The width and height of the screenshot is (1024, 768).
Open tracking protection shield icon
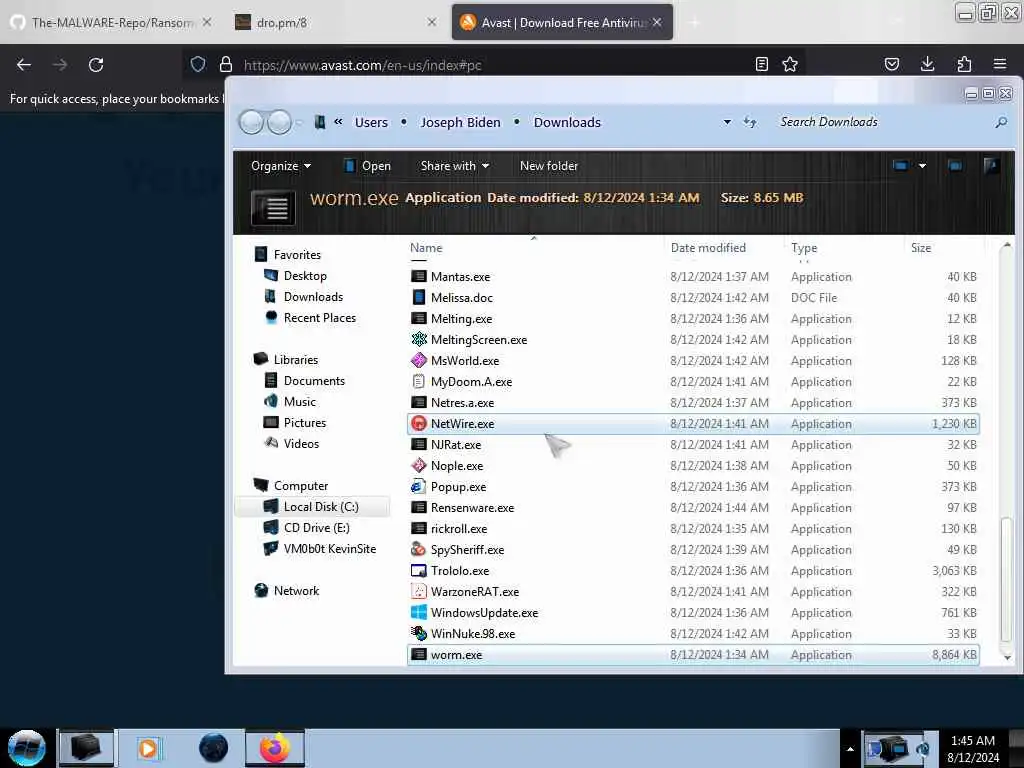tap(198, 64)
